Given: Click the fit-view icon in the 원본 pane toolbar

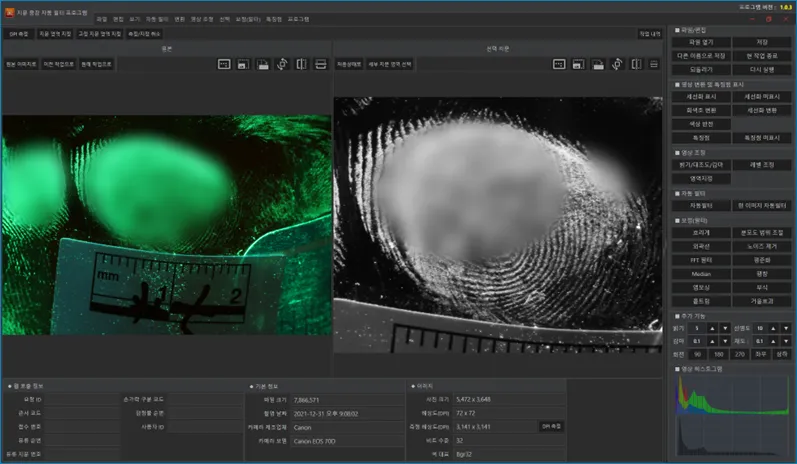Looking at the screenshot, I should point(224,64).
